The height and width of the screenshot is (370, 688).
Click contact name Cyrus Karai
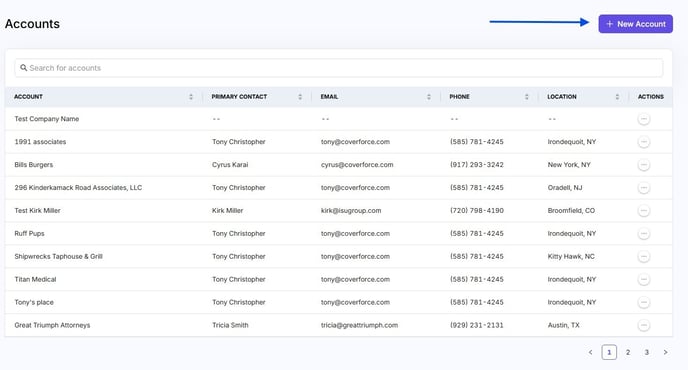click(230, 165)
